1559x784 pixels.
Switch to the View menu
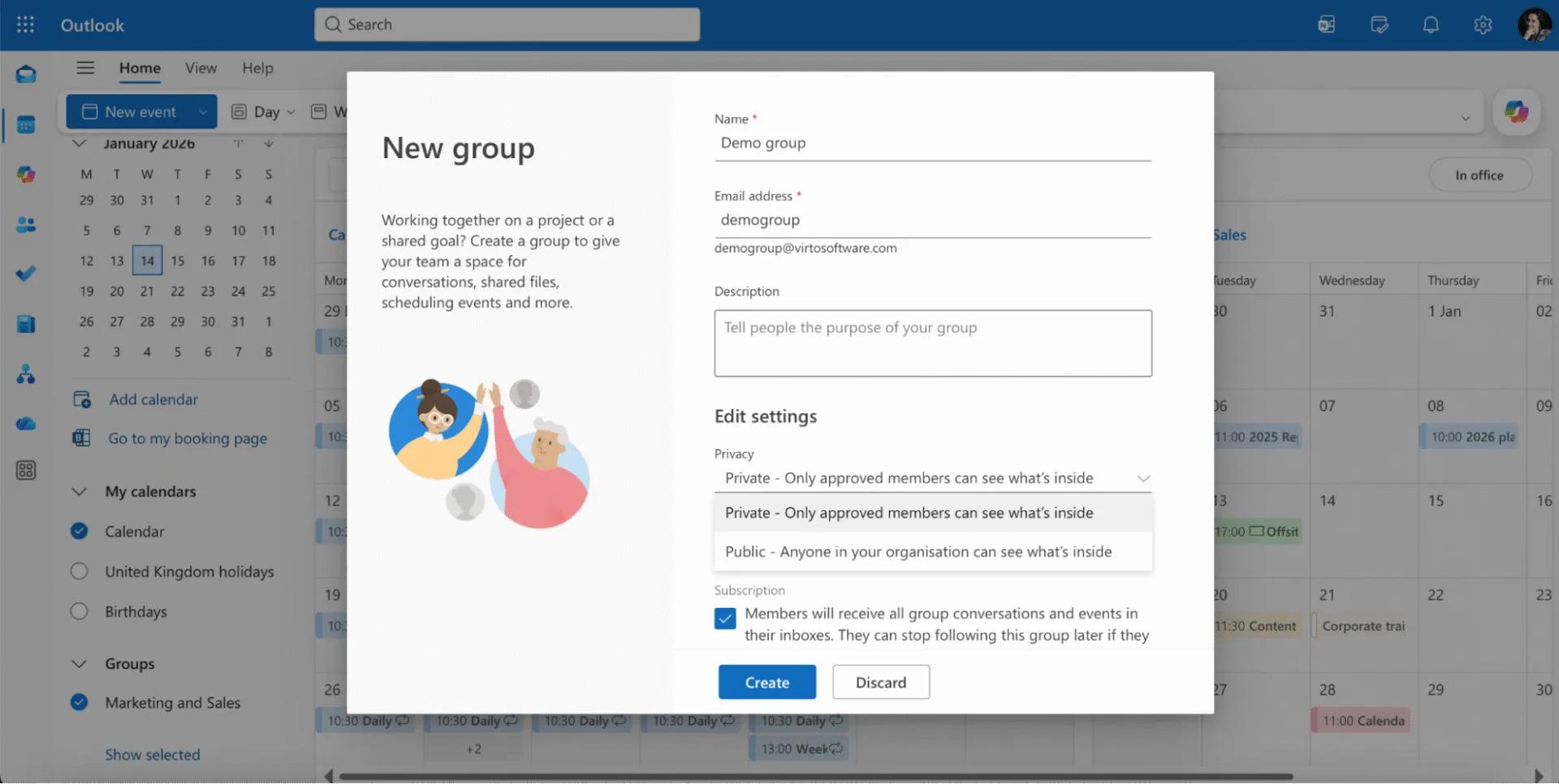point(200,68)
